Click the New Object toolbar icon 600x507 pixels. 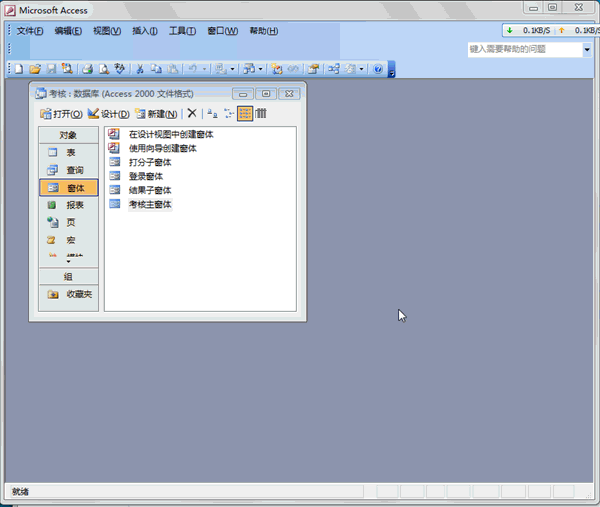tap(350, 69)
